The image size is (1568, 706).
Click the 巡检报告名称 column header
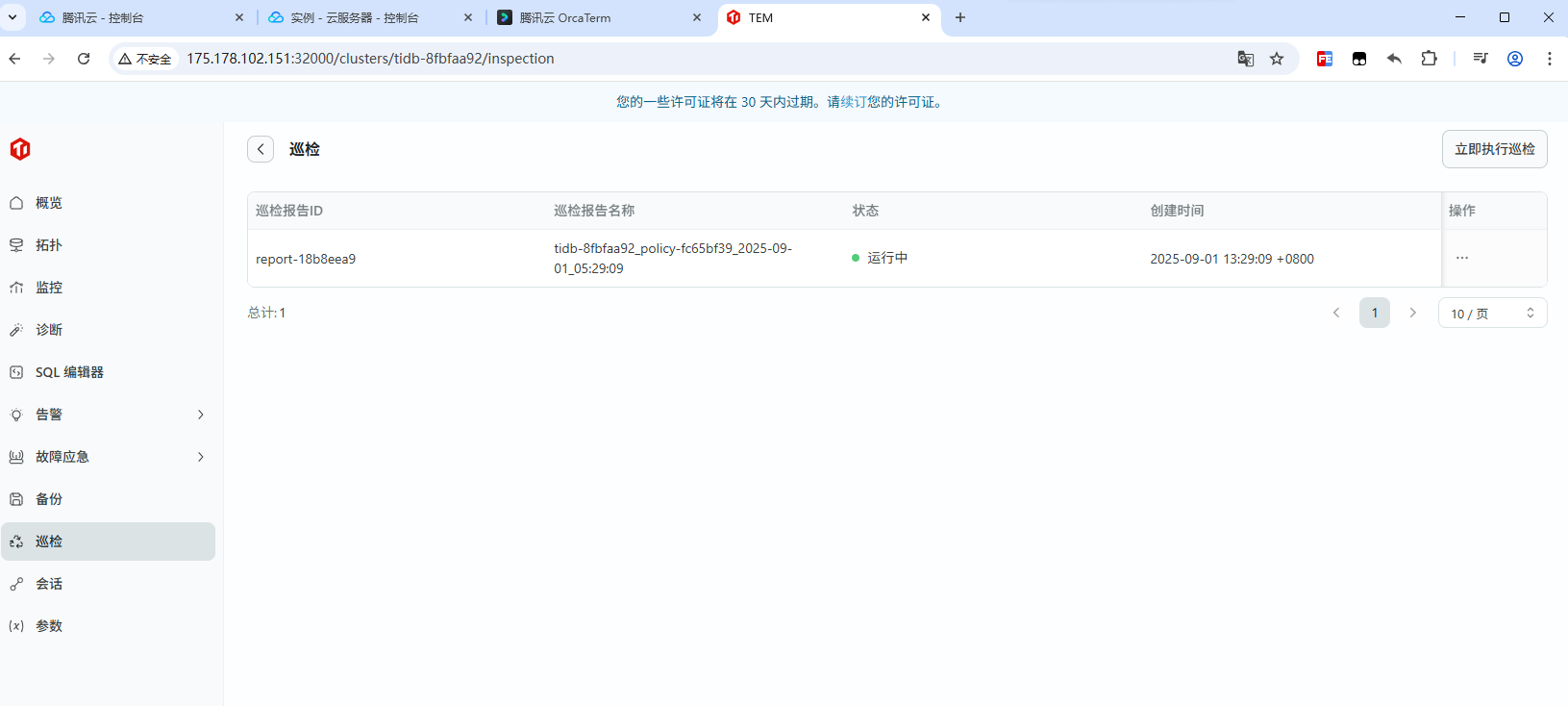[594, 211]
